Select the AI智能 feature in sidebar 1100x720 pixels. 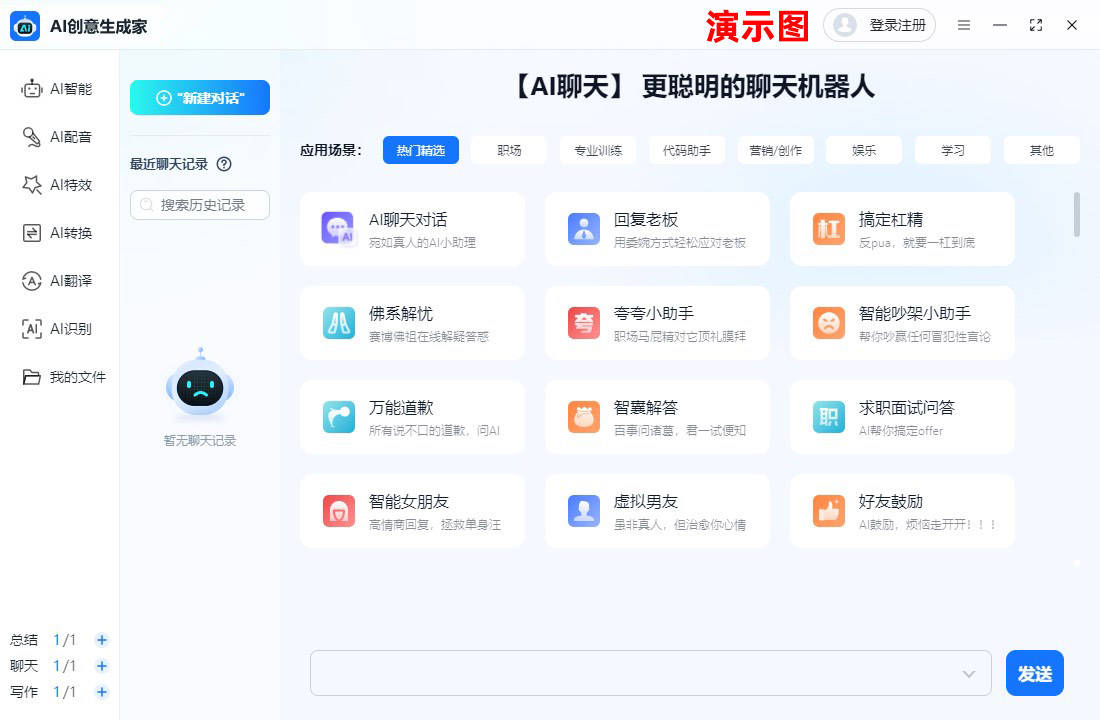click(60, 88)
